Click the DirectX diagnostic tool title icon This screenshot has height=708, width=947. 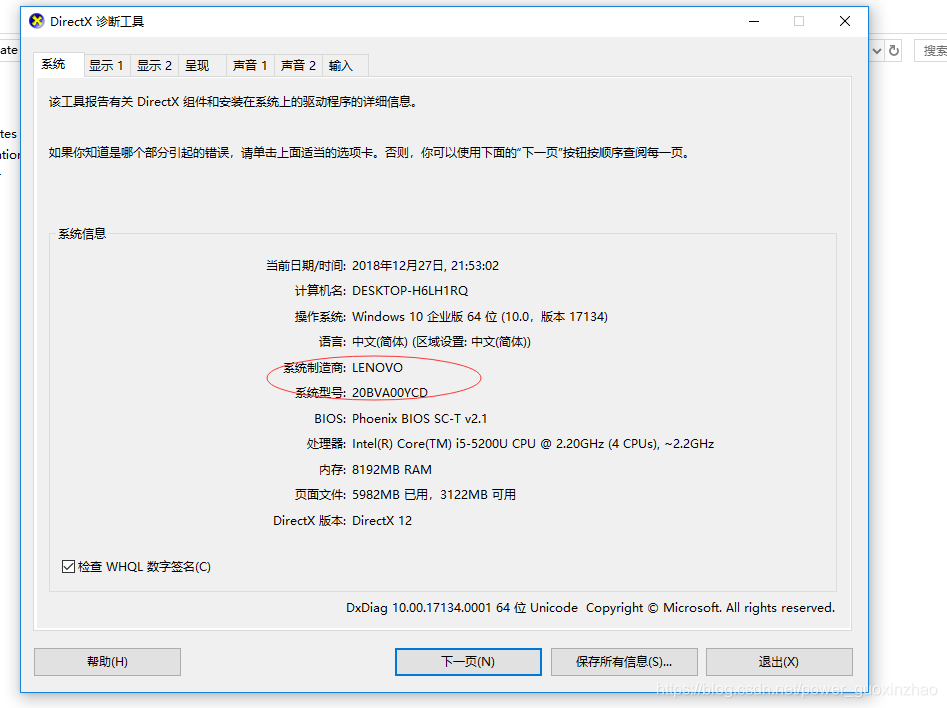(x=37, y=21)
